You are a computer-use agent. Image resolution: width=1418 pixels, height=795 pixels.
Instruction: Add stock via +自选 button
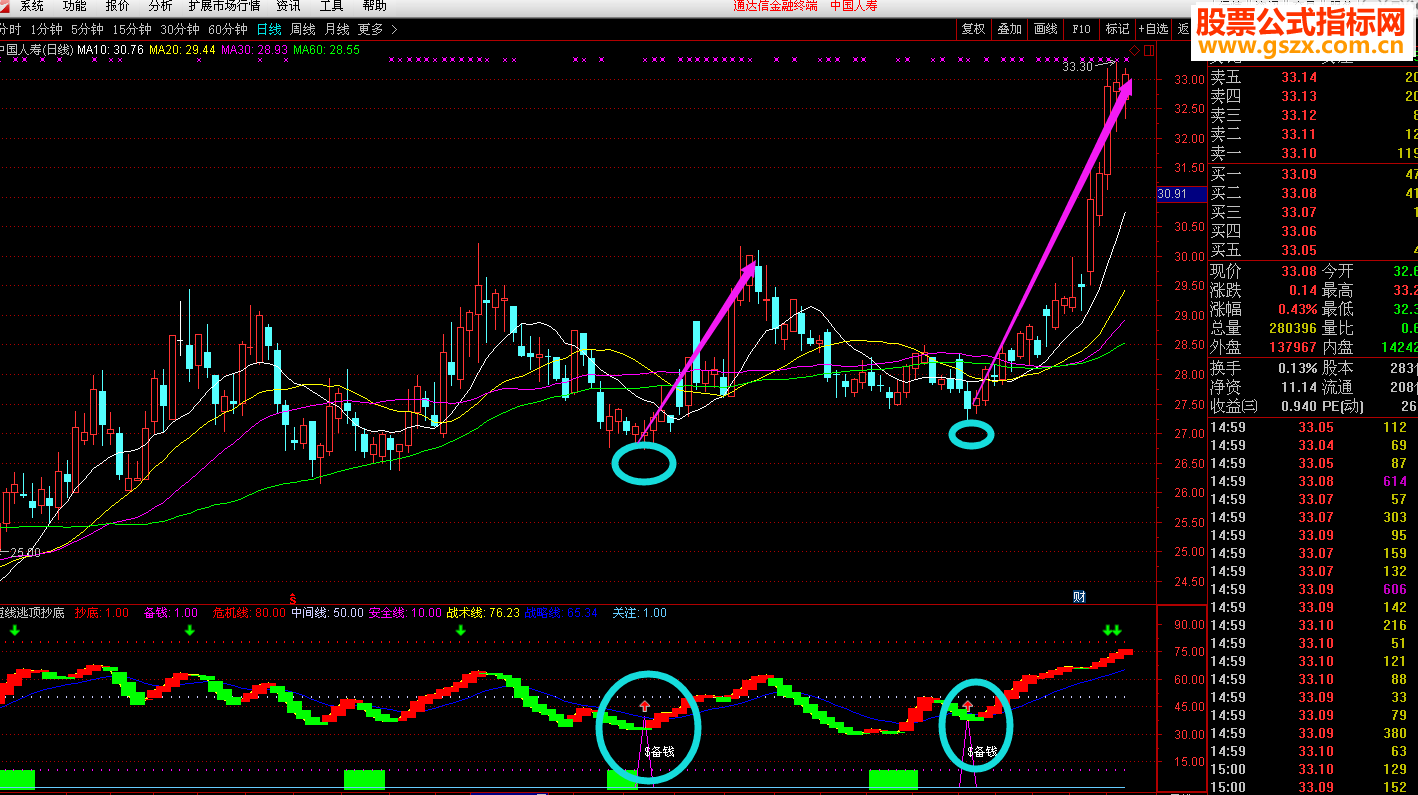[x=1153, y=29]
